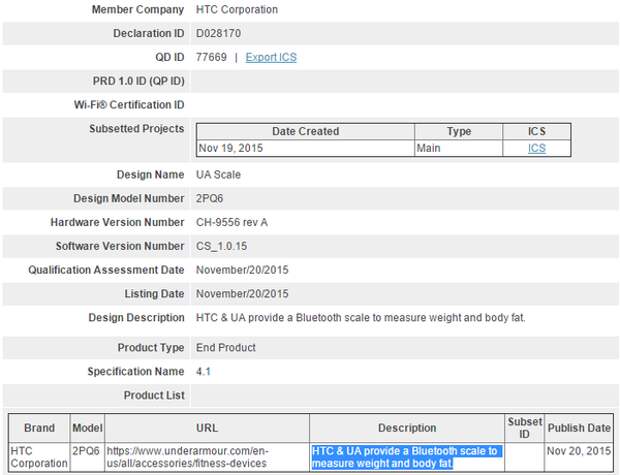Viewport: 620px width, 475px height.
Task: Open the ICS link in Subsetted Projects table
Action: [537, 148]
